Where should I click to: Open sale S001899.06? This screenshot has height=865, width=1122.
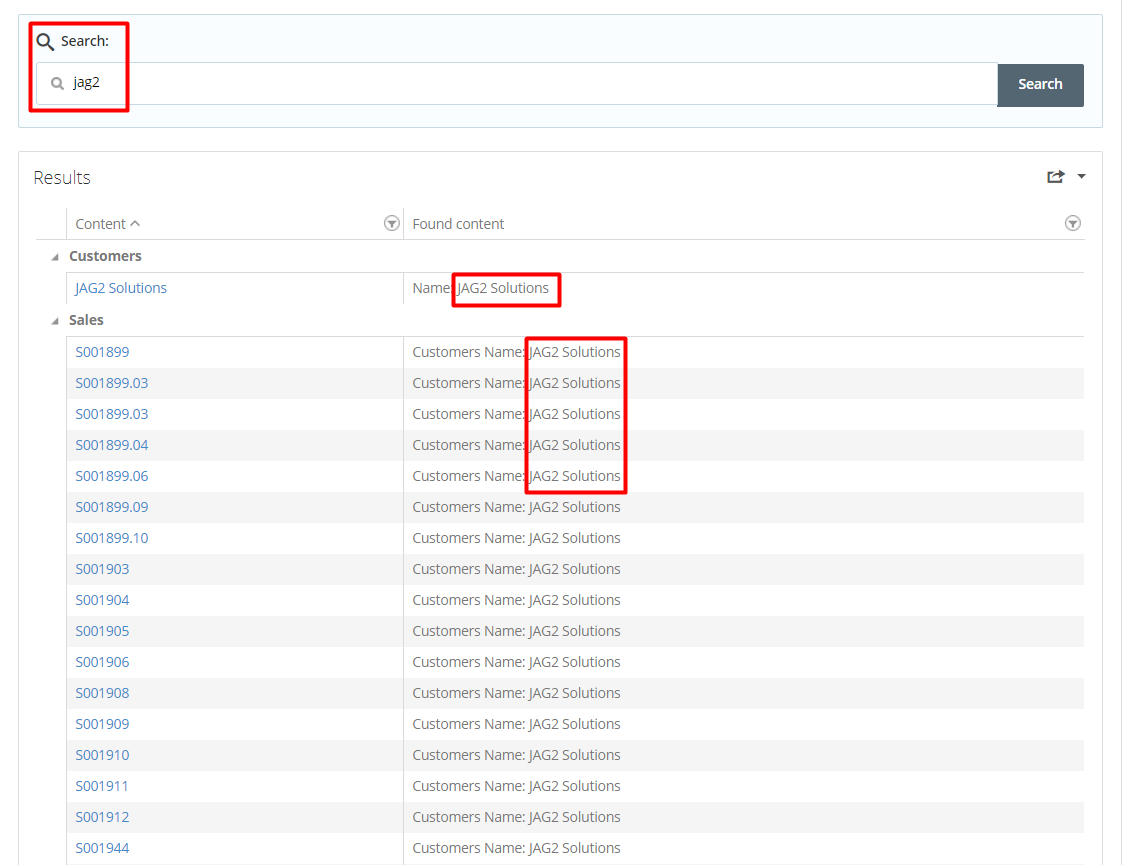112,476
